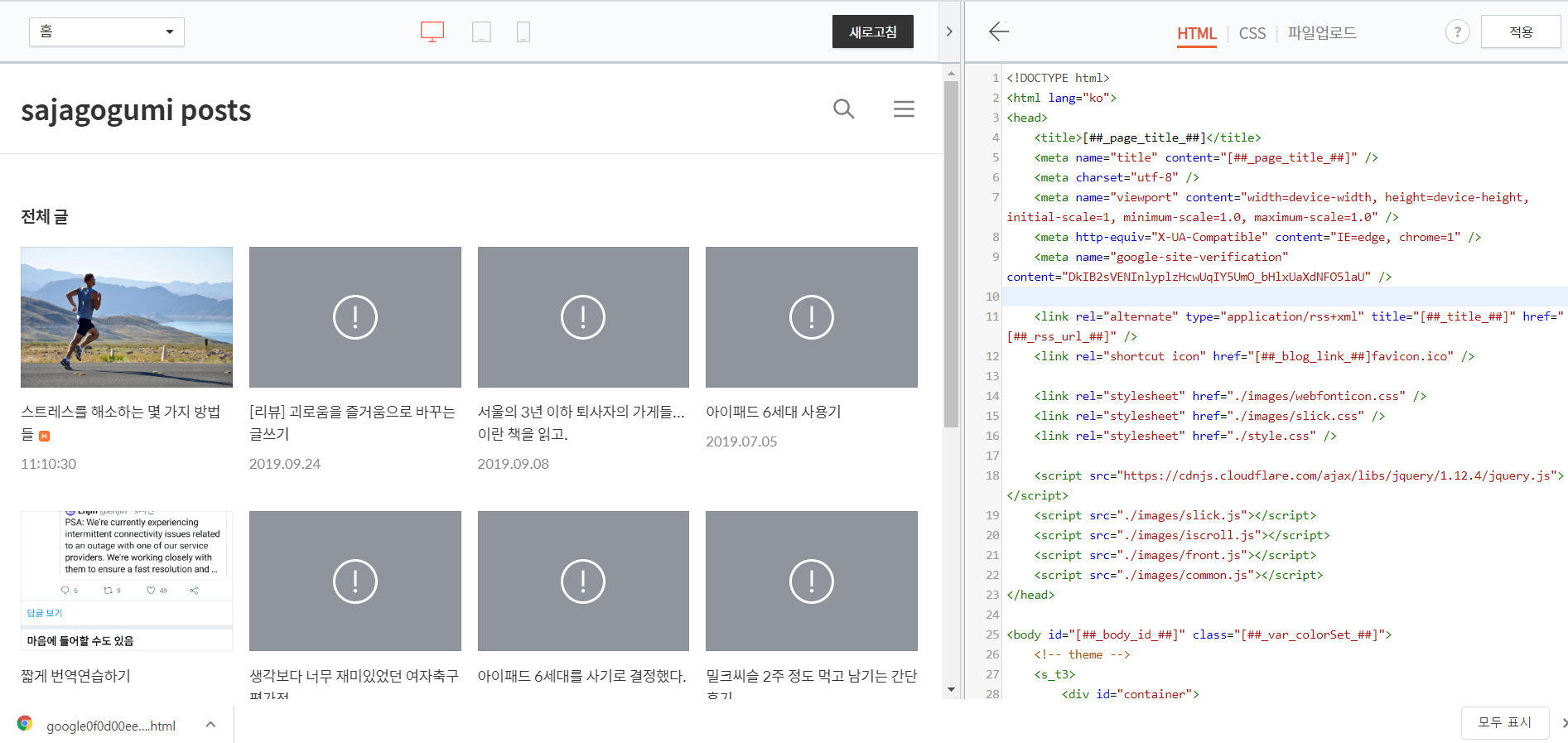This screenshot has height=743, width=1568.
Task: Open the post 스트레스를 해소하는 몇 가지 방법들
Action: (x=121, y=422)
